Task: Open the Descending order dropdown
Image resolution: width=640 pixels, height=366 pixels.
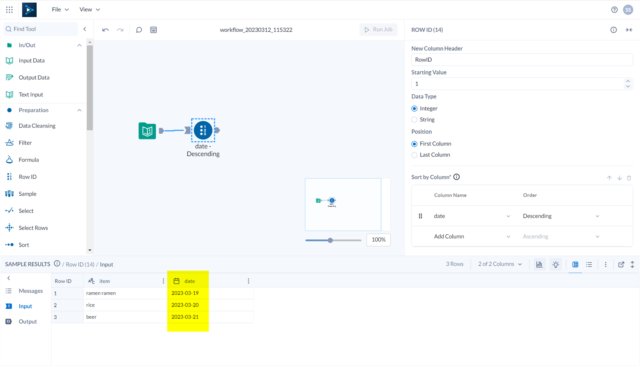Action: [x=561, y=216]
